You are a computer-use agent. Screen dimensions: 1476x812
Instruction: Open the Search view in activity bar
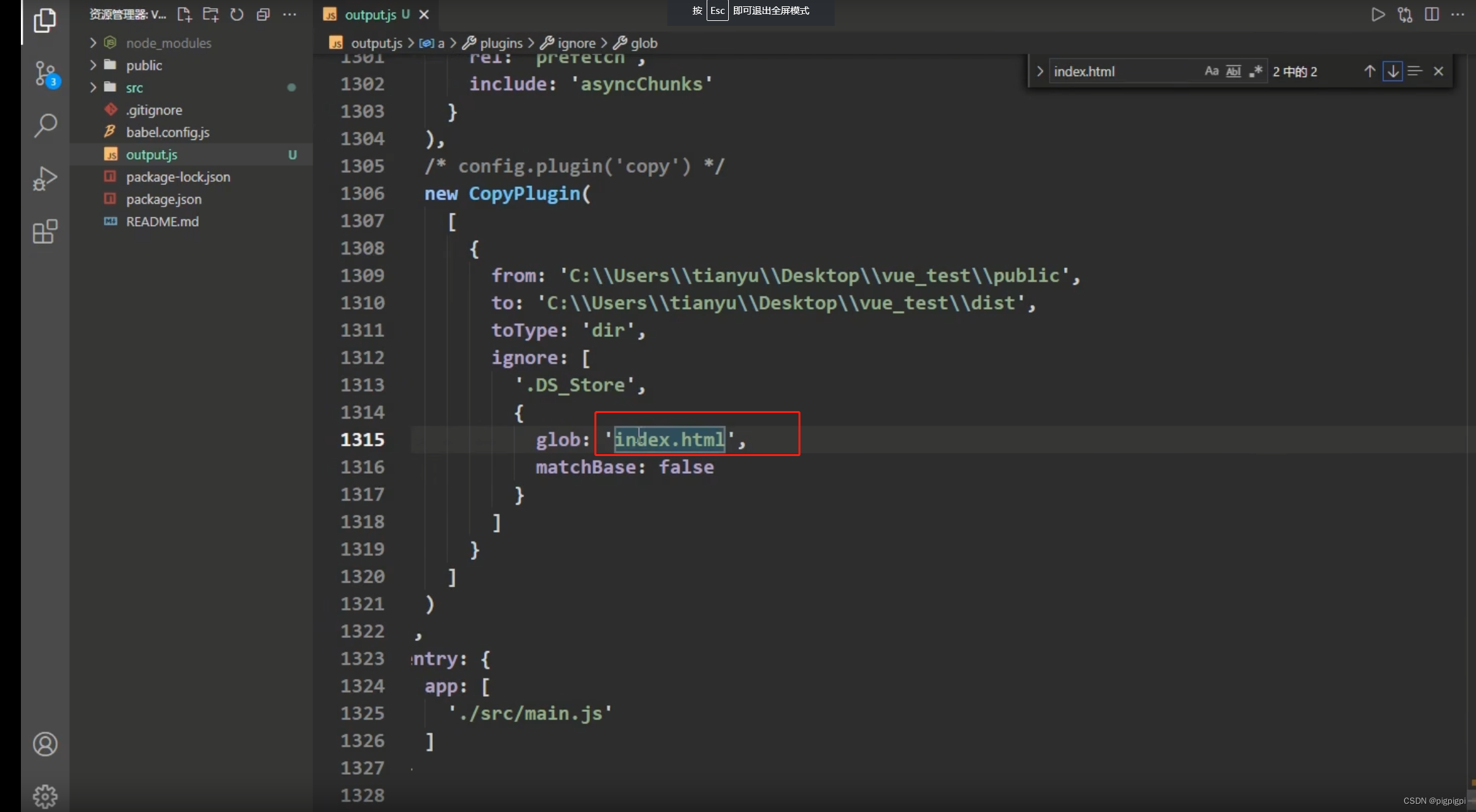[45, 125]
